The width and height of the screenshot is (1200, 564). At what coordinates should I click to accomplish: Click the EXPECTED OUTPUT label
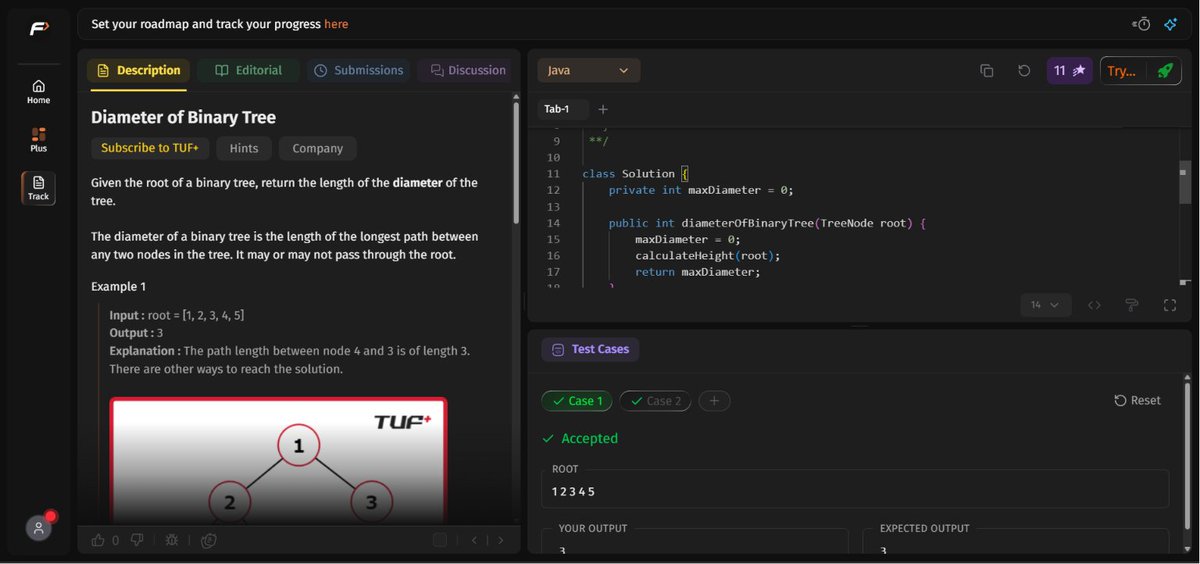(x=924, y=528)
